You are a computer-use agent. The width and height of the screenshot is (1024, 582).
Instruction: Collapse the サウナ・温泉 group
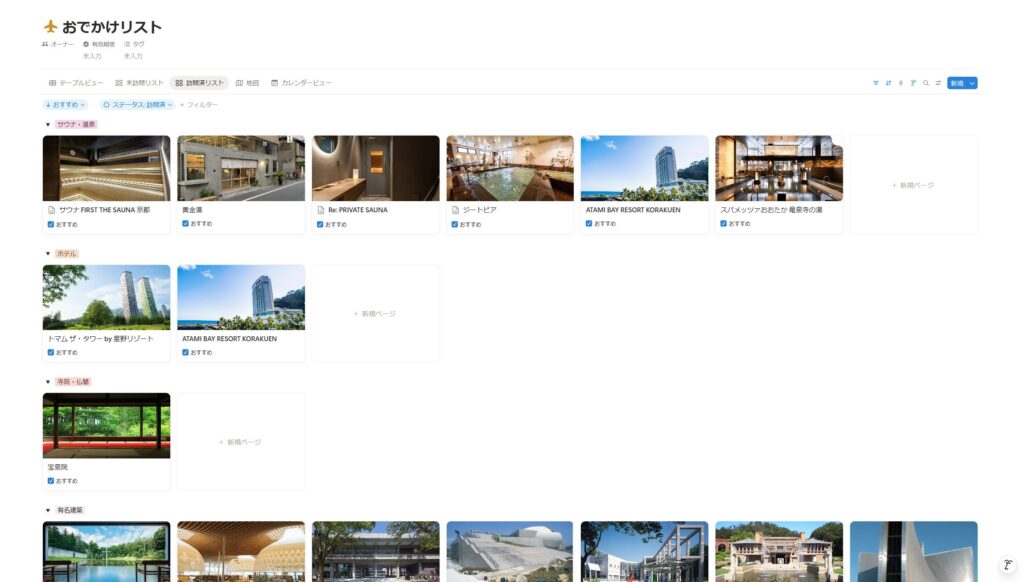click(x=47, y=125)
